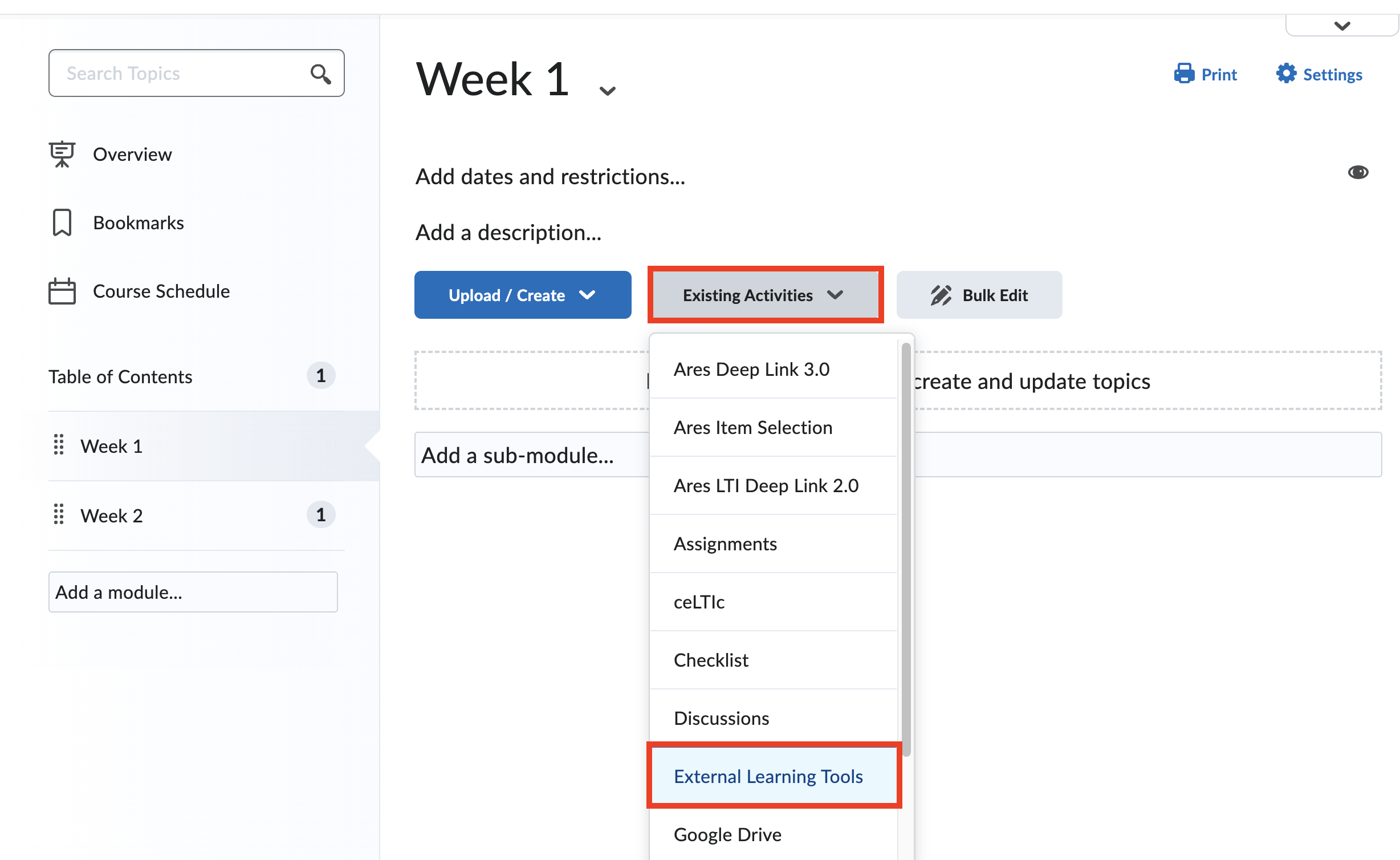Click the Bookmarks ribbon icon
The image size is (1400, 860).
(x=62, y=222)
